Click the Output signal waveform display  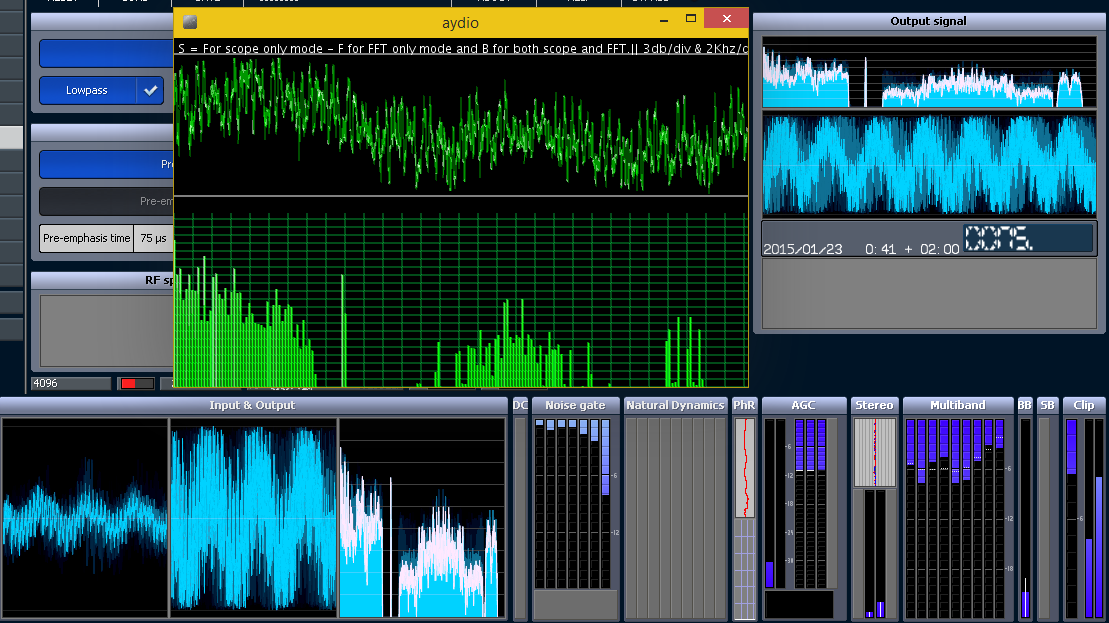[x=929, y=165]
